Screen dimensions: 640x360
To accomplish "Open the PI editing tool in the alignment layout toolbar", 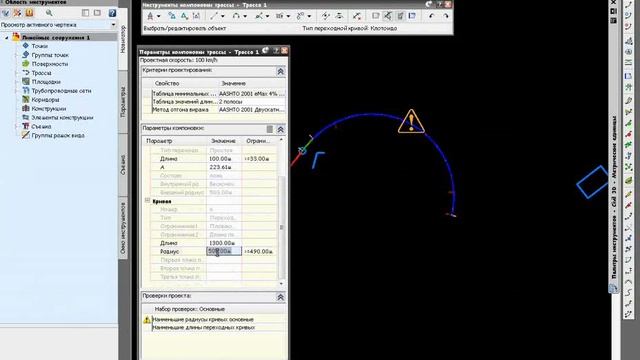I will point(150,16).
